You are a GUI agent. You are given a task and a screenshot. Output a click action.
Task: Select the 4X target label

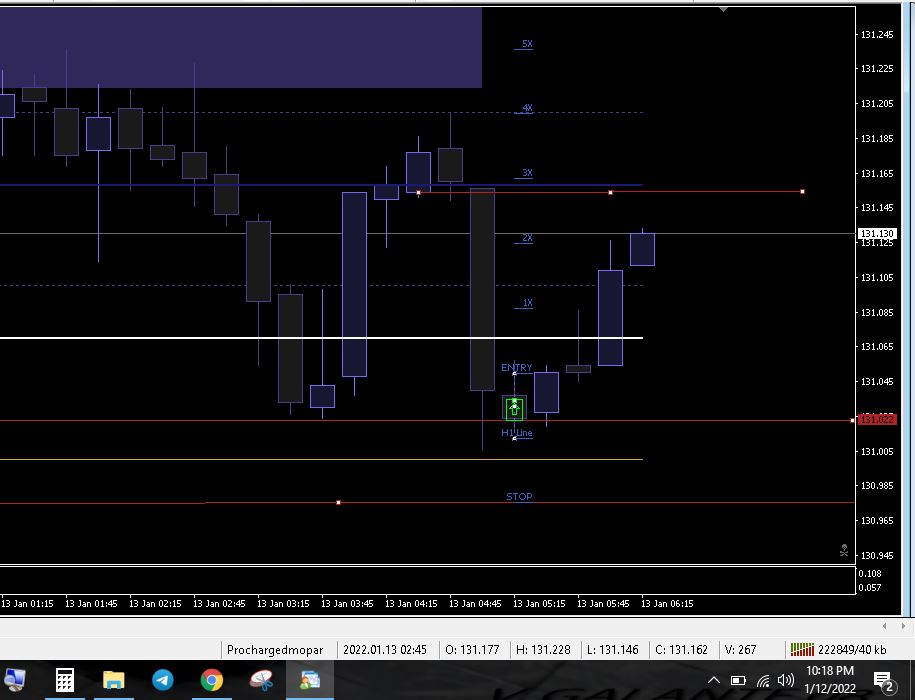527,108
